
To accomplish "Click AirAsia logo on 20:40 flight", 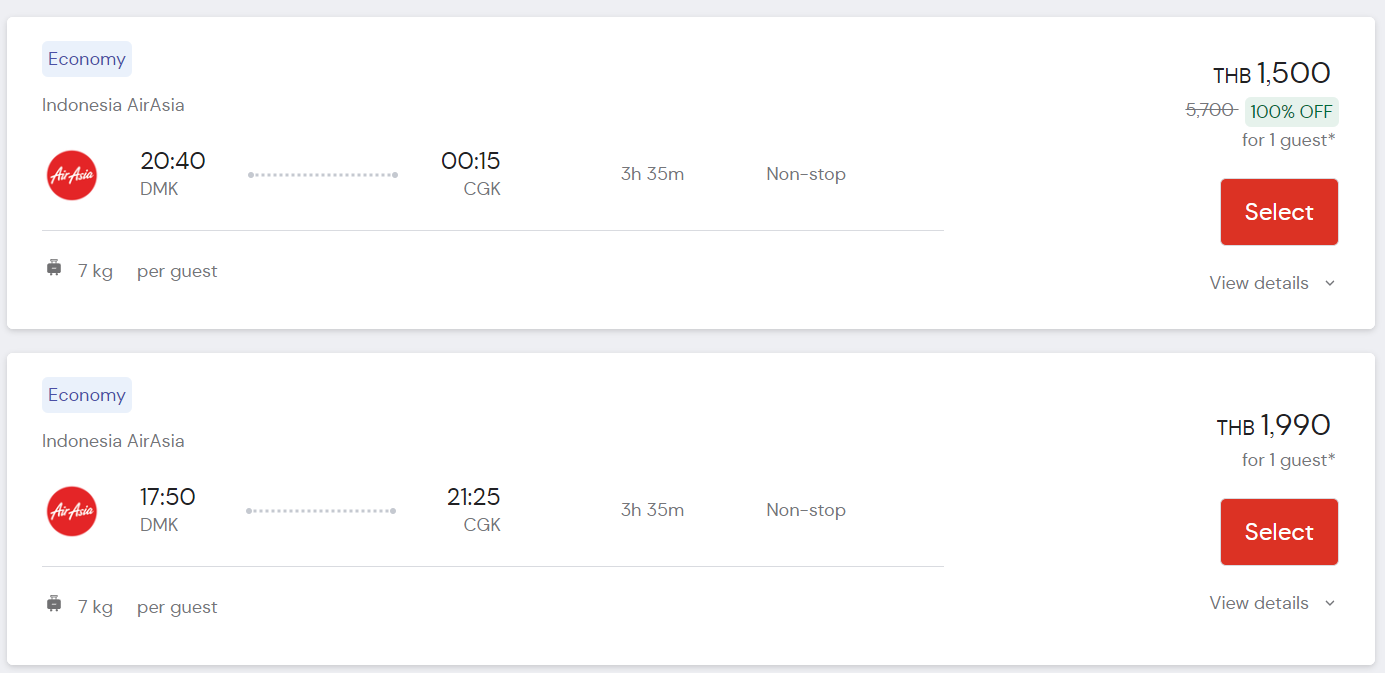I will pyautogui.click(x=72, y=175).
